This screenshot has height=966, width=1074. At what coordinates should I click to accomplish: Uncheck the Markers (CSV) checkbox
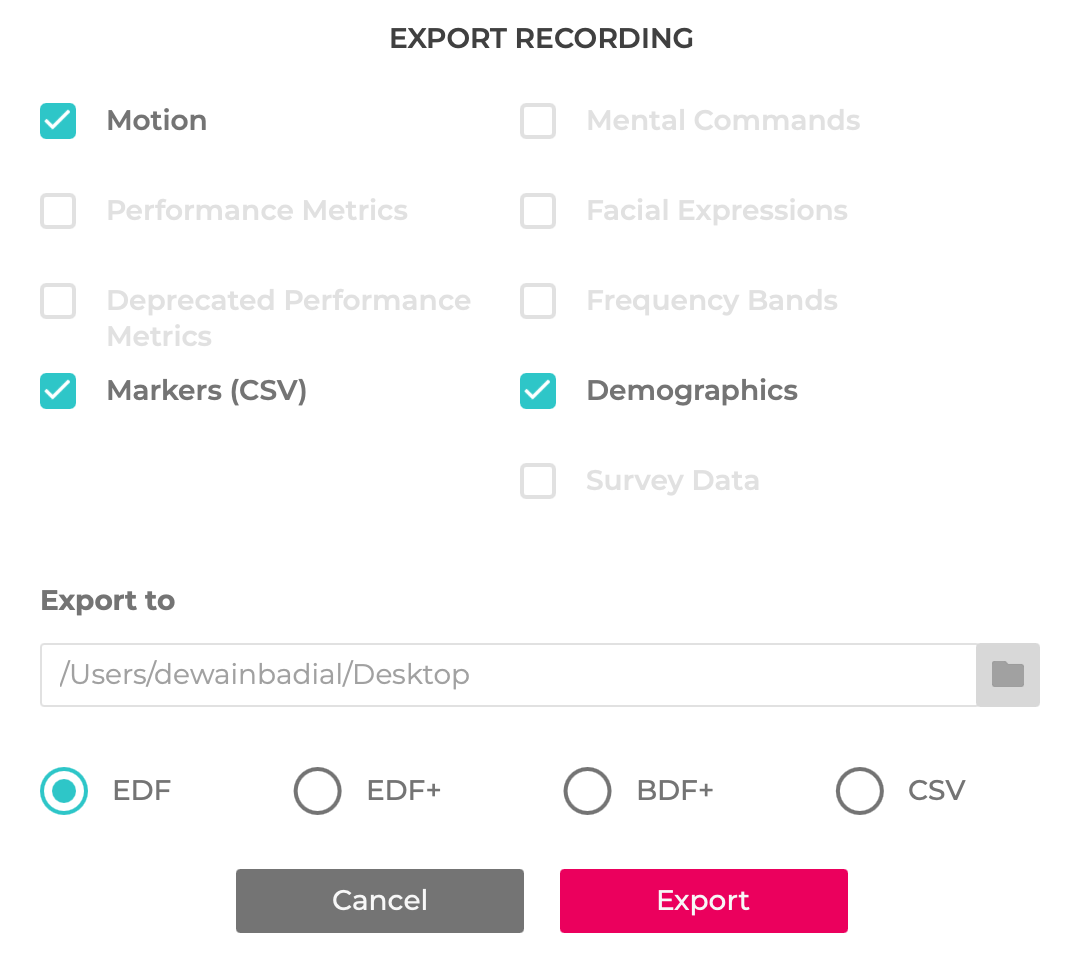coord(58,391)
